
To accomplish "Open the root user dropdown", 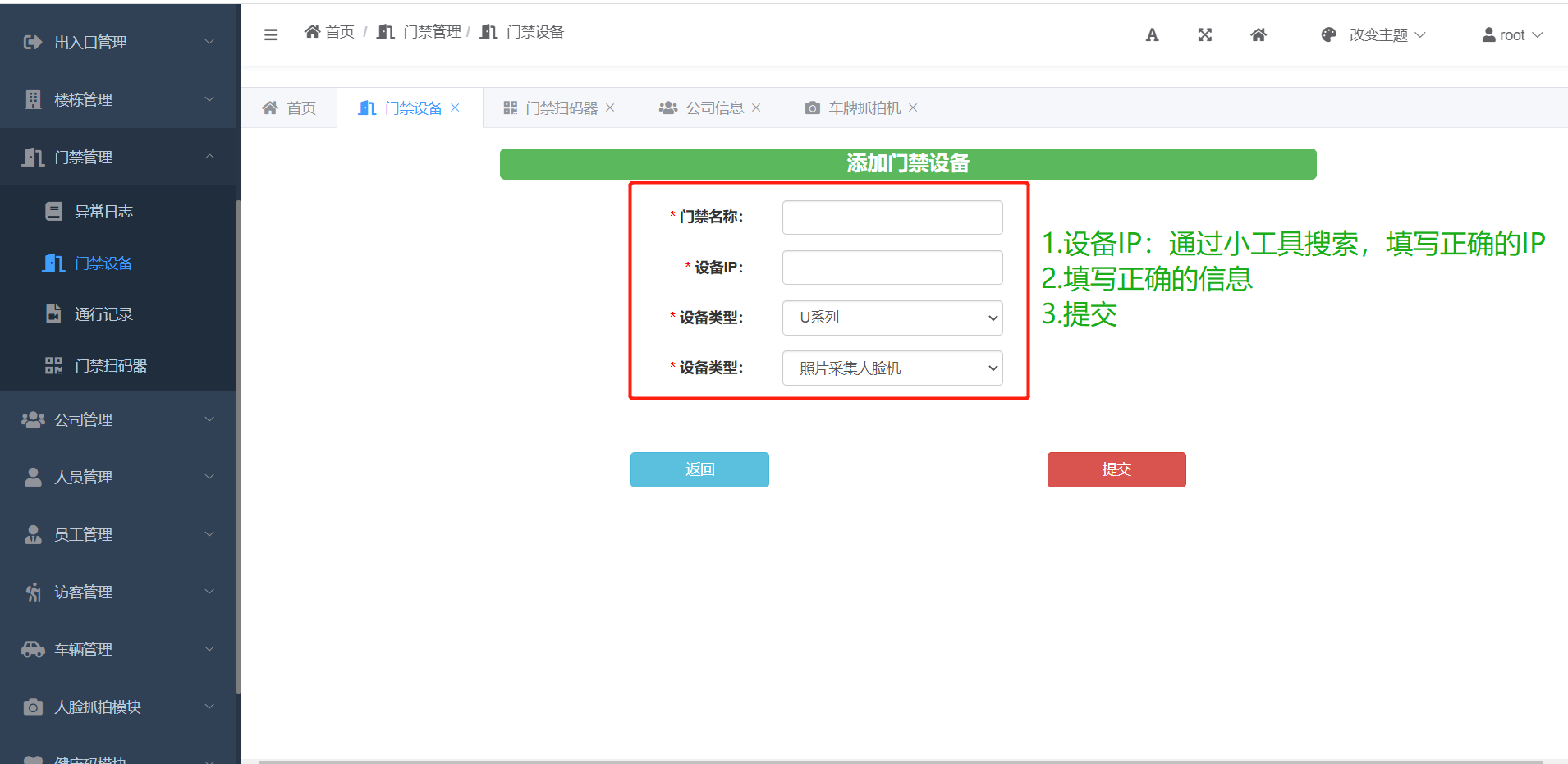I will pos(1512,34).
